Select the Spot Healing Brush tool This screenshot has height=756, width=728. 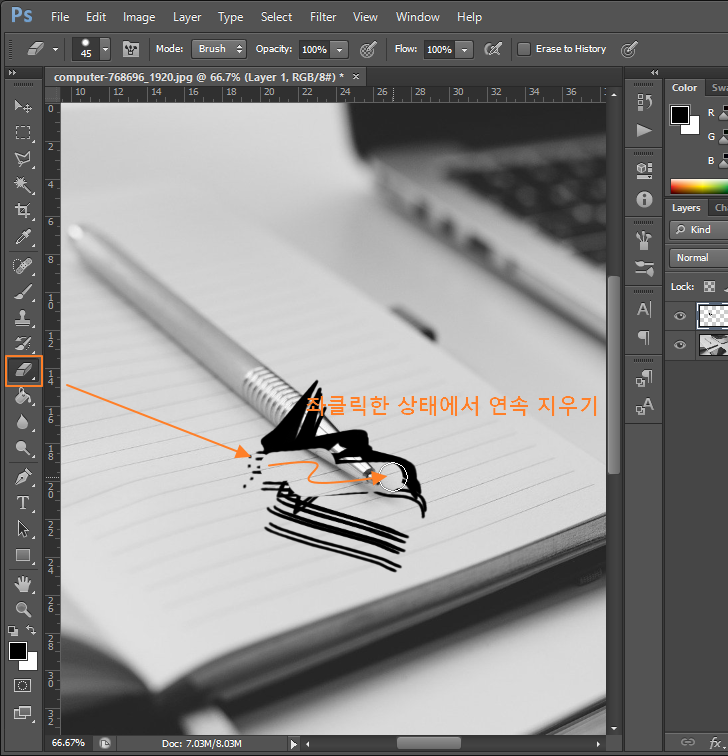pos(23,266)
